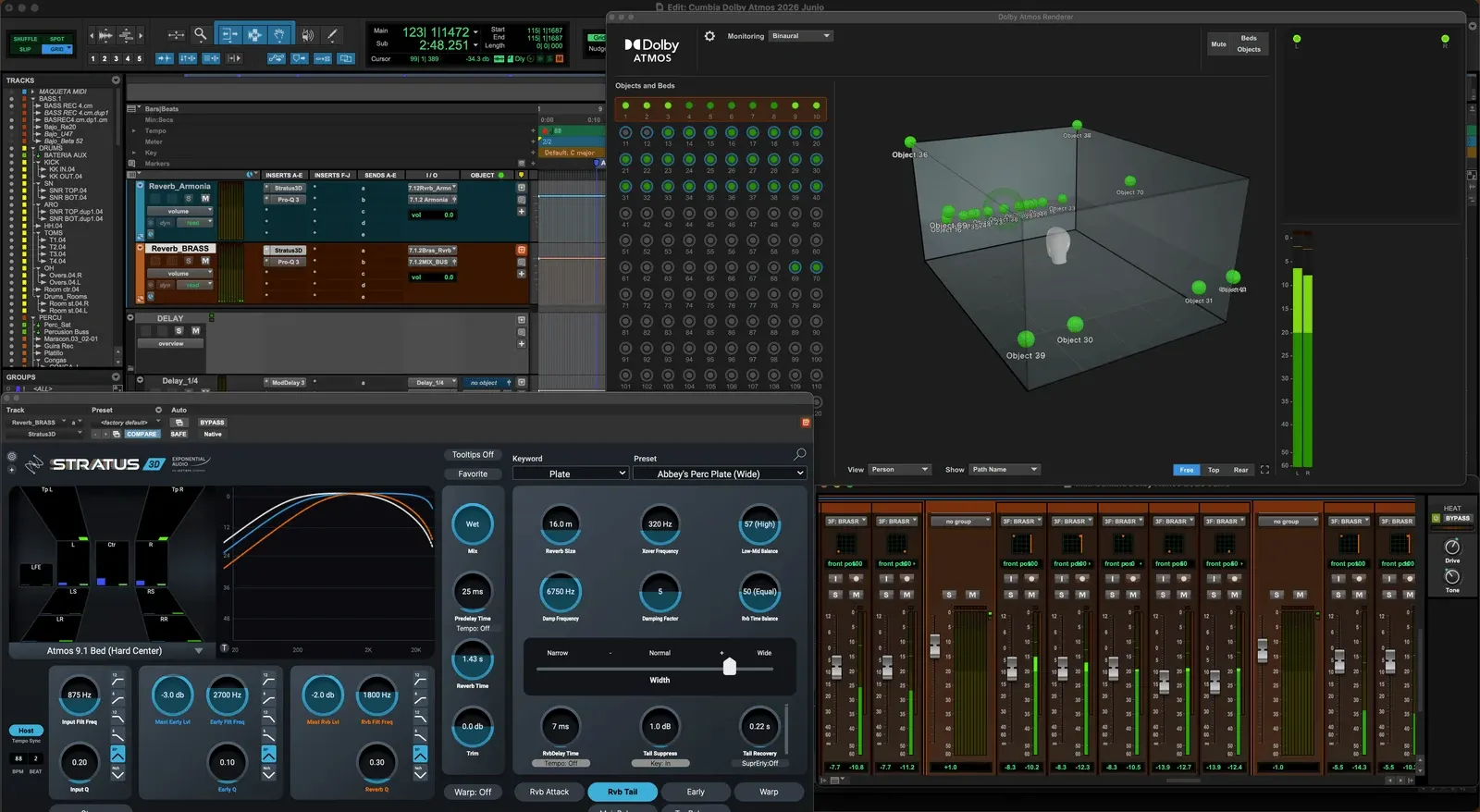Click the horizontal zoom arrows icon
Viewport: 1480px width, 812px height.
pyautogui.click(x=176, y=35)
